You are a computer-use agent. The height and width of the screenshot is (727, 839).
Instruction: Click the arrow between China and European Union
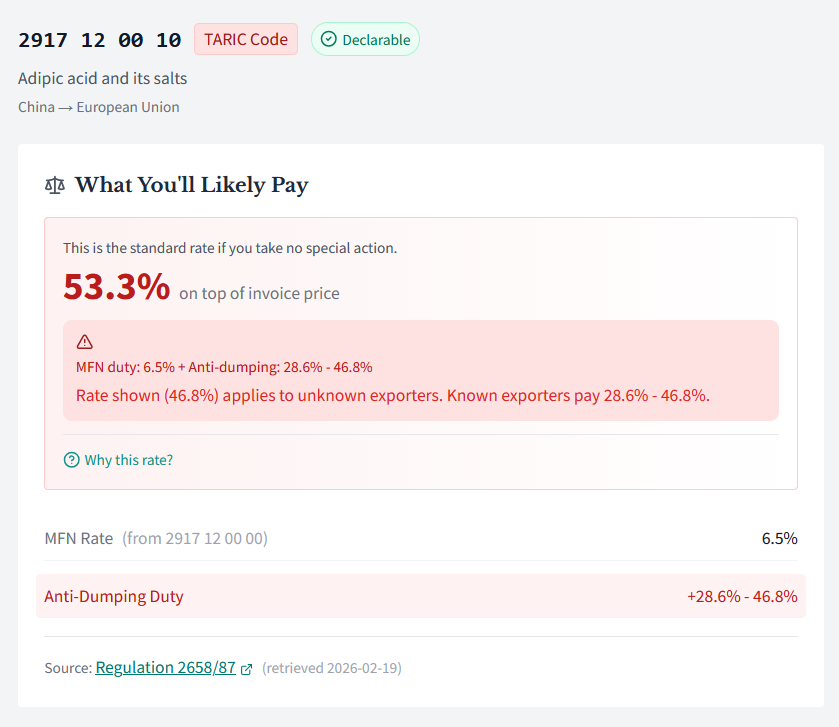pos(62,107)
